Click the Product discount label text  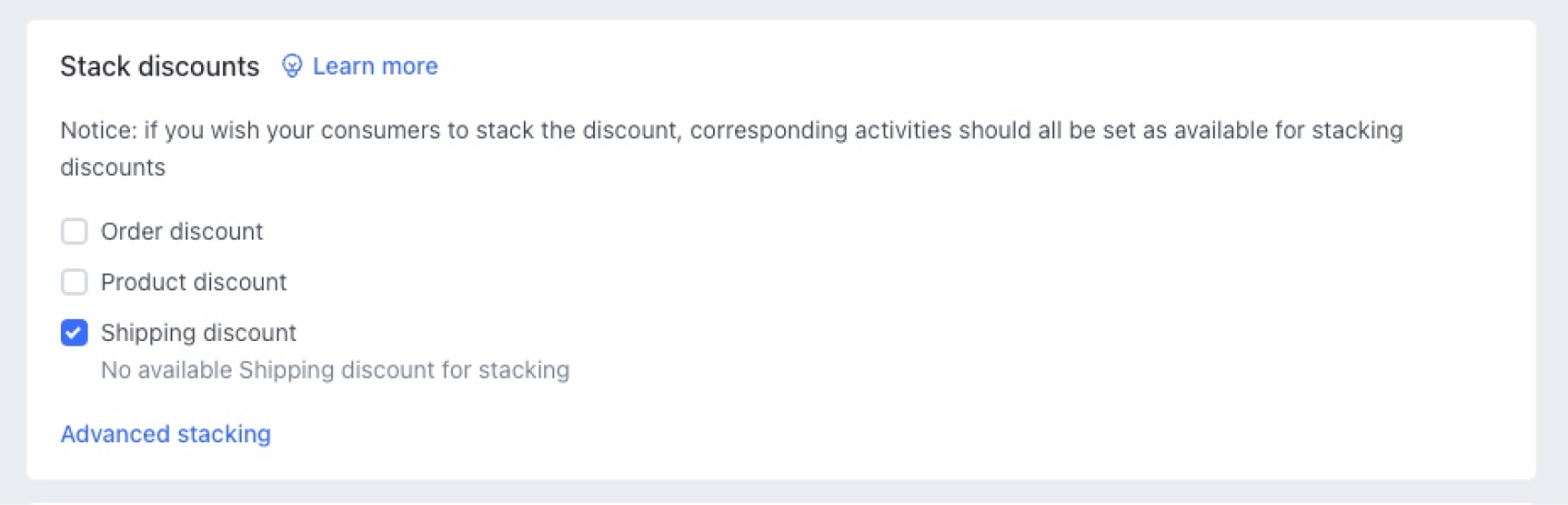tap(194, 282)
